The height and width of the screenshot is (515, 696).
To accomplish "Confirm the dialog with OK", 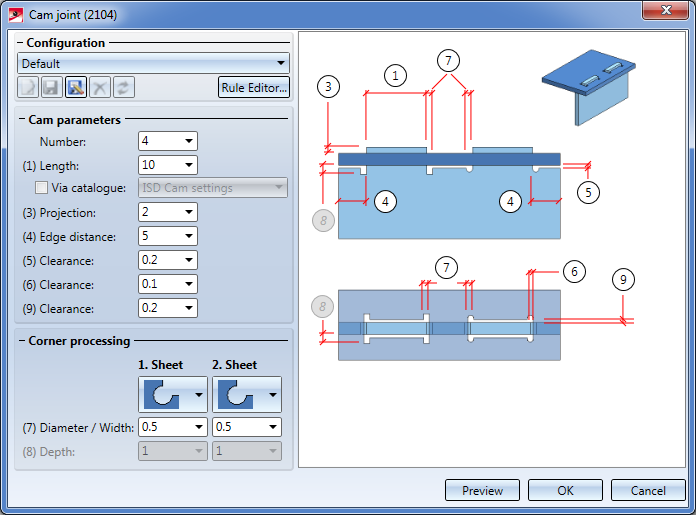I will (566, 490).
